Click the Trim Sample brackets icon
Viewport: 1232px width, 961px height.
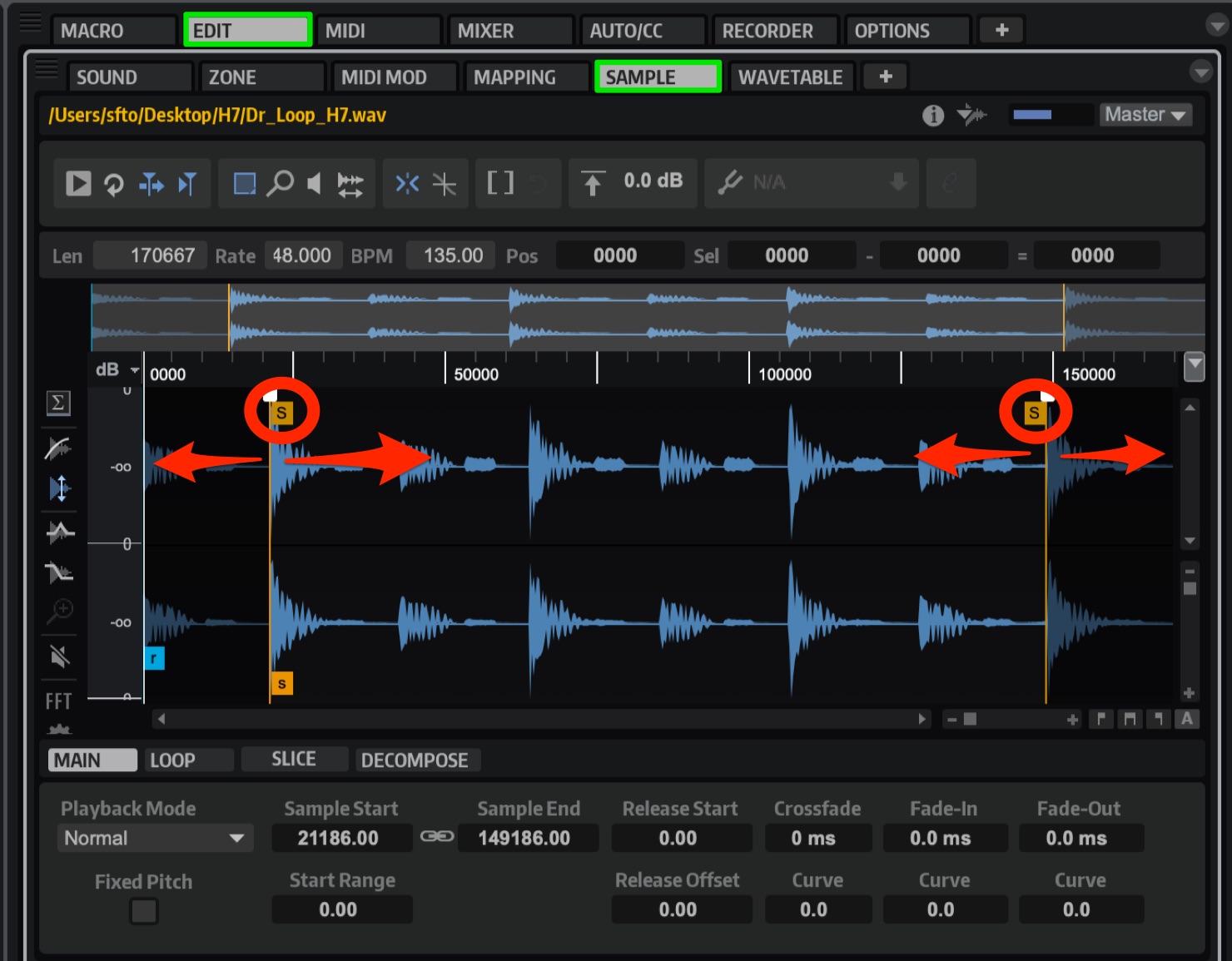pos(500,182)
